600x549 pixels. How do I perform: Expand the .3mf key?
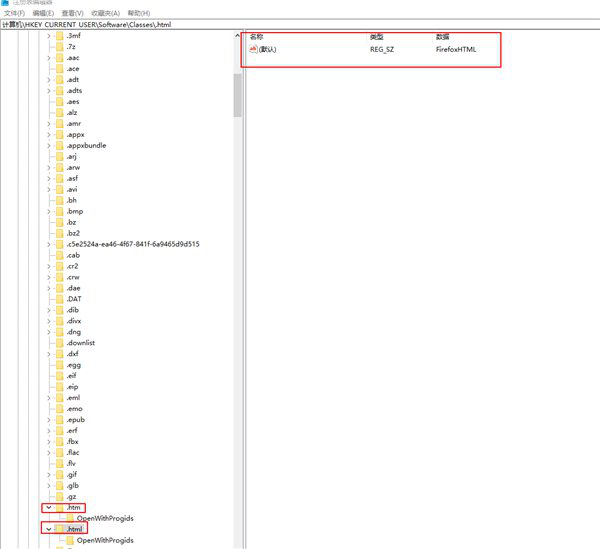pos(48,36)
